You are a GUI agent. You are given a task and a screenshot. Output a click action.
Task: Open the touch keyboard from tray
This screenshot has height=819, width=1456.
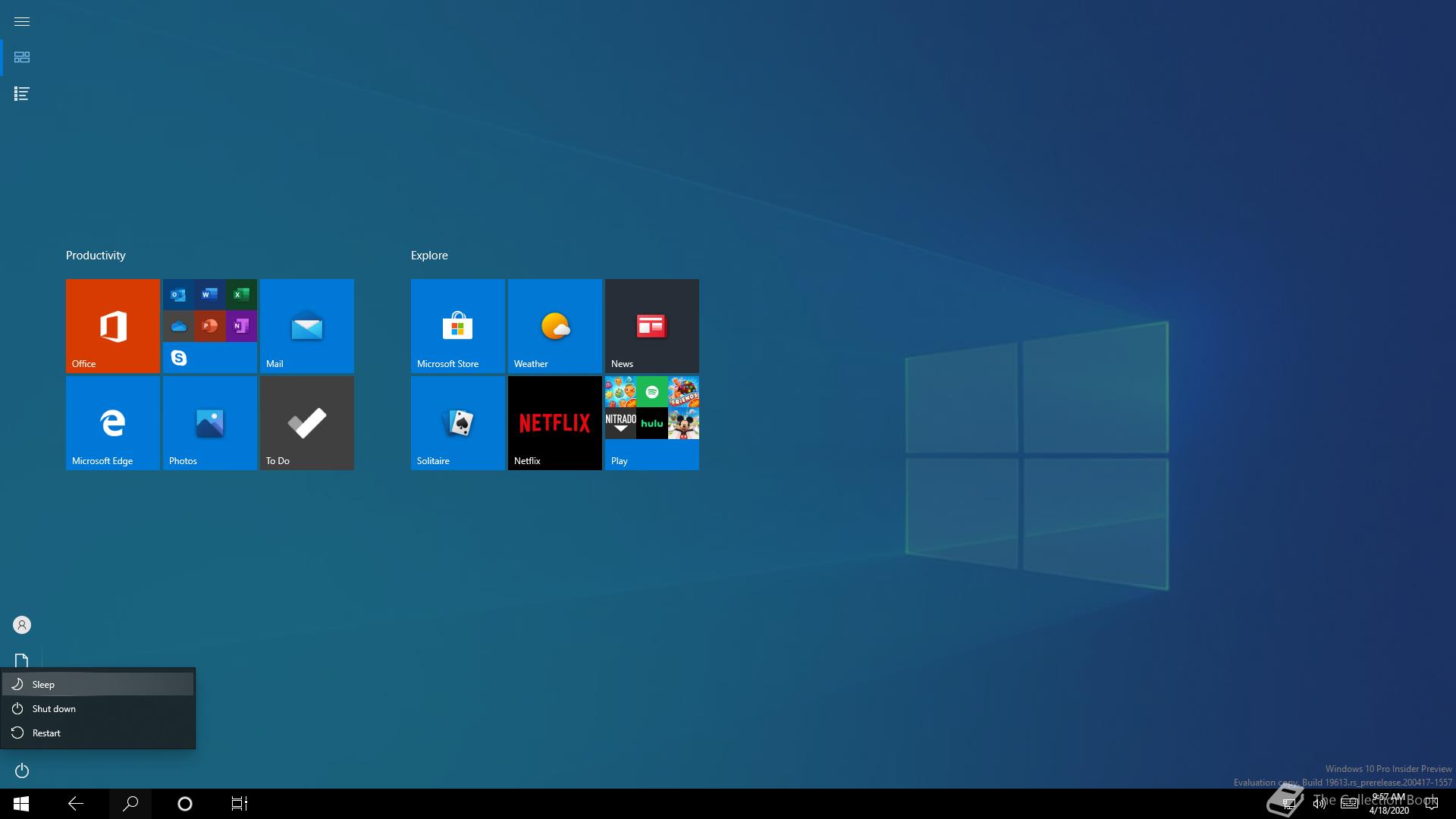(x=1349, y=804)
